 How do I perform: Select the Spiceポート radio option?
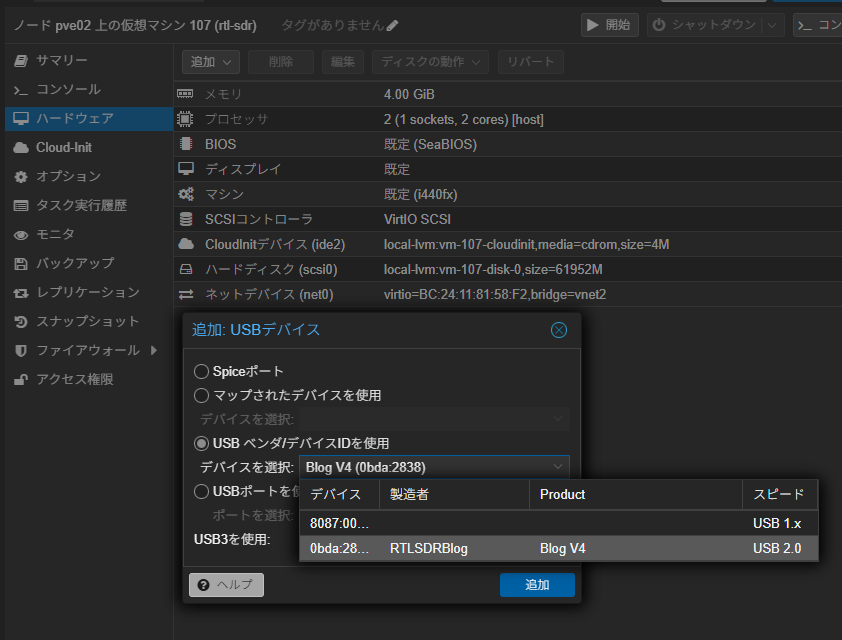pos(202,371)
